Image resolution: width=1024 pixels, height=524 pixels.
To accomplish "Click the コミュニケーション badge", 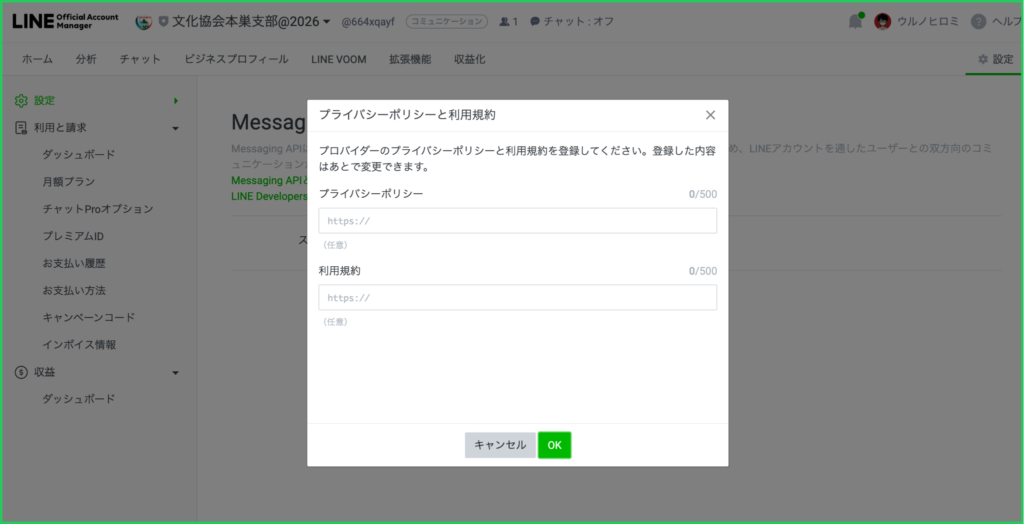I will [x=447, y=22].
